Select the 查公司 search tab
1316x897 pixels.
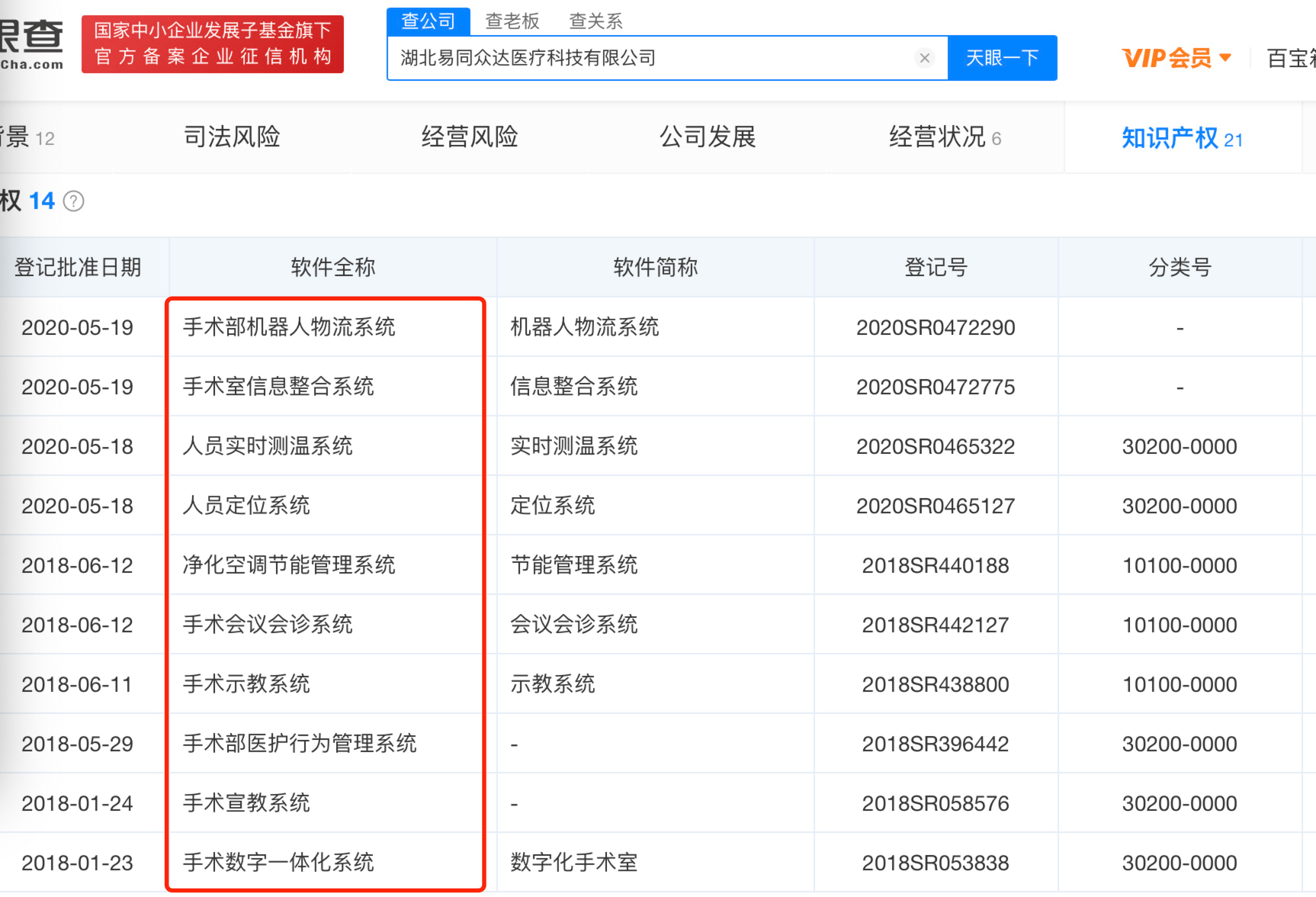[428, 21]
